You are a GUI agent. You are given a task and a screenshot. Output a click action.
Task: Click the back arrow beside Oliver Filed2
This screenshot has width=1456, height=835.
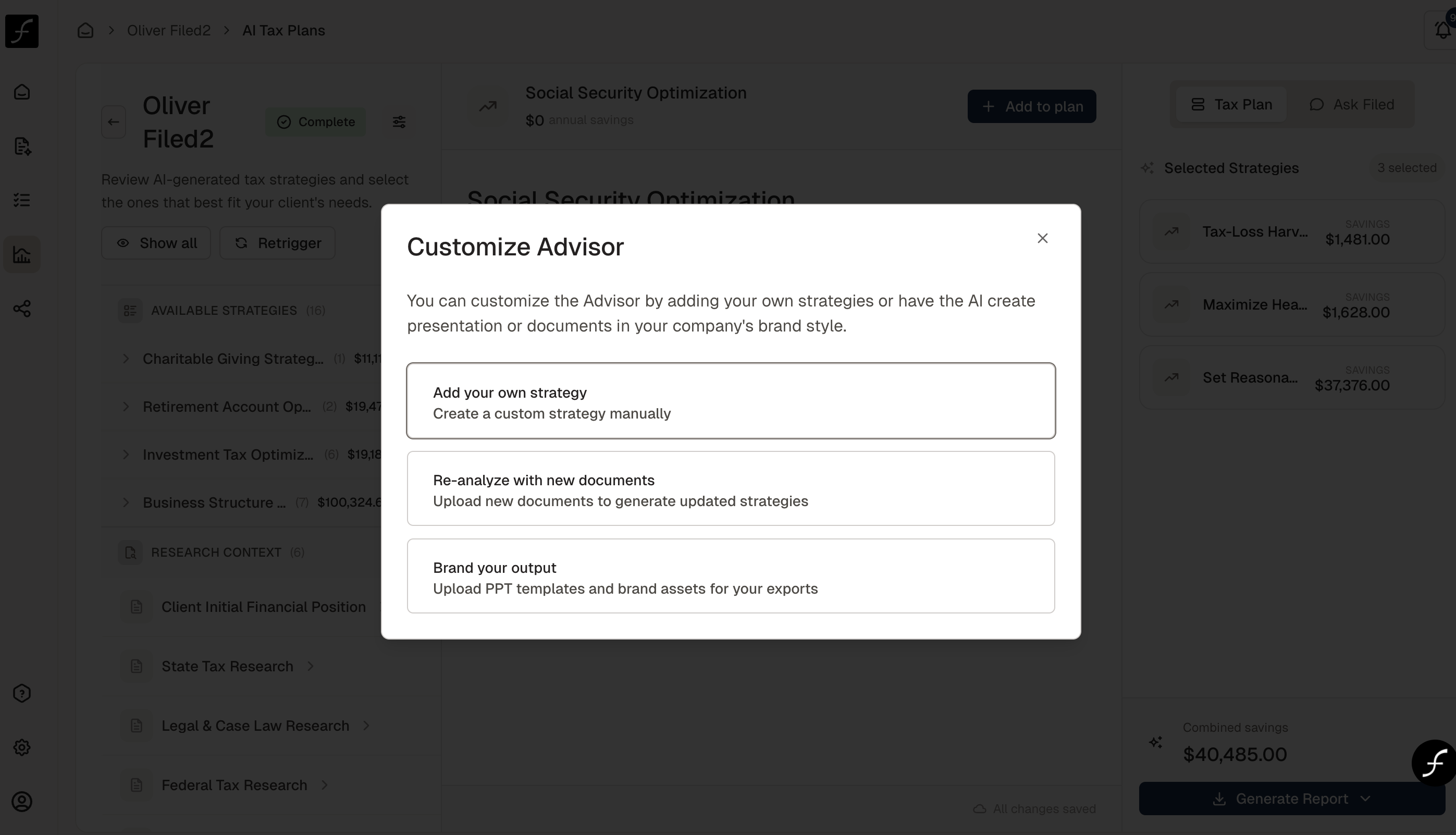[x=114, y=121]
